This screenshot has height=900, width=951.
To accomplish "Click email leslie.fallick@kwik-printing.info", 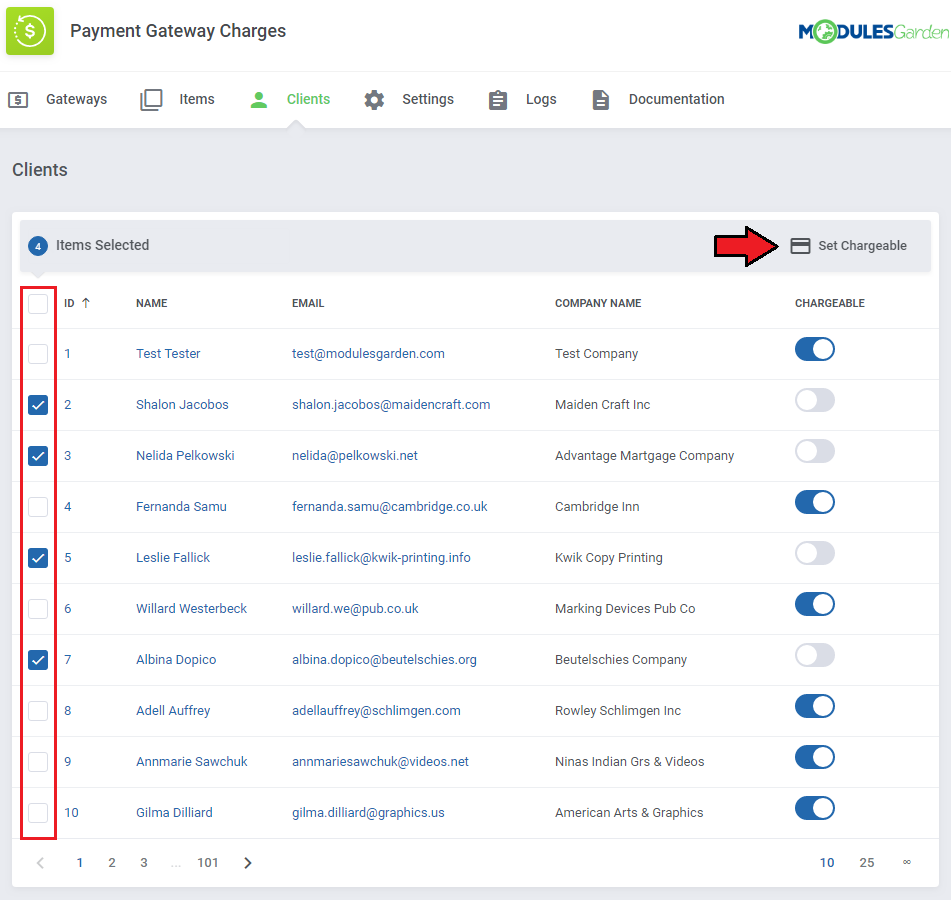I will (381, 557).
